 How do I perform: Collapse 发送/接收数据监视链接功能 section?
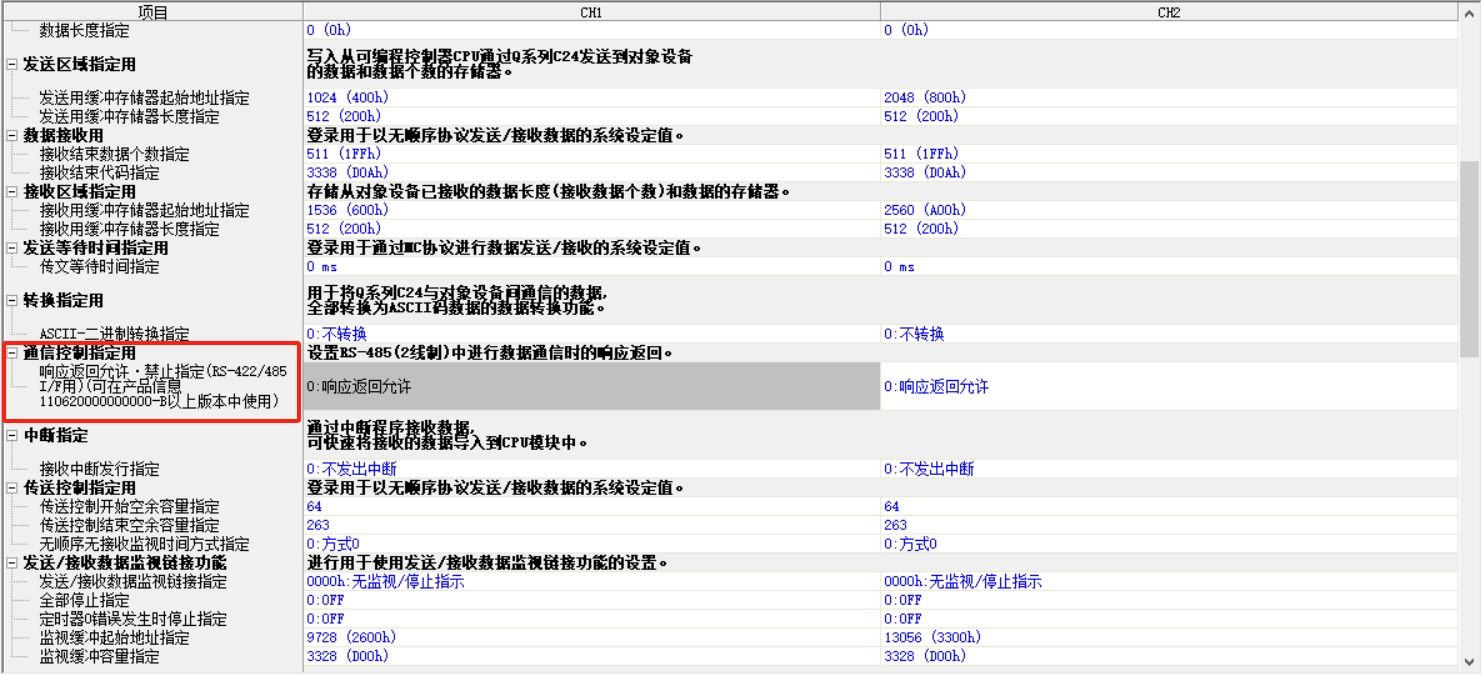(12, 564)
